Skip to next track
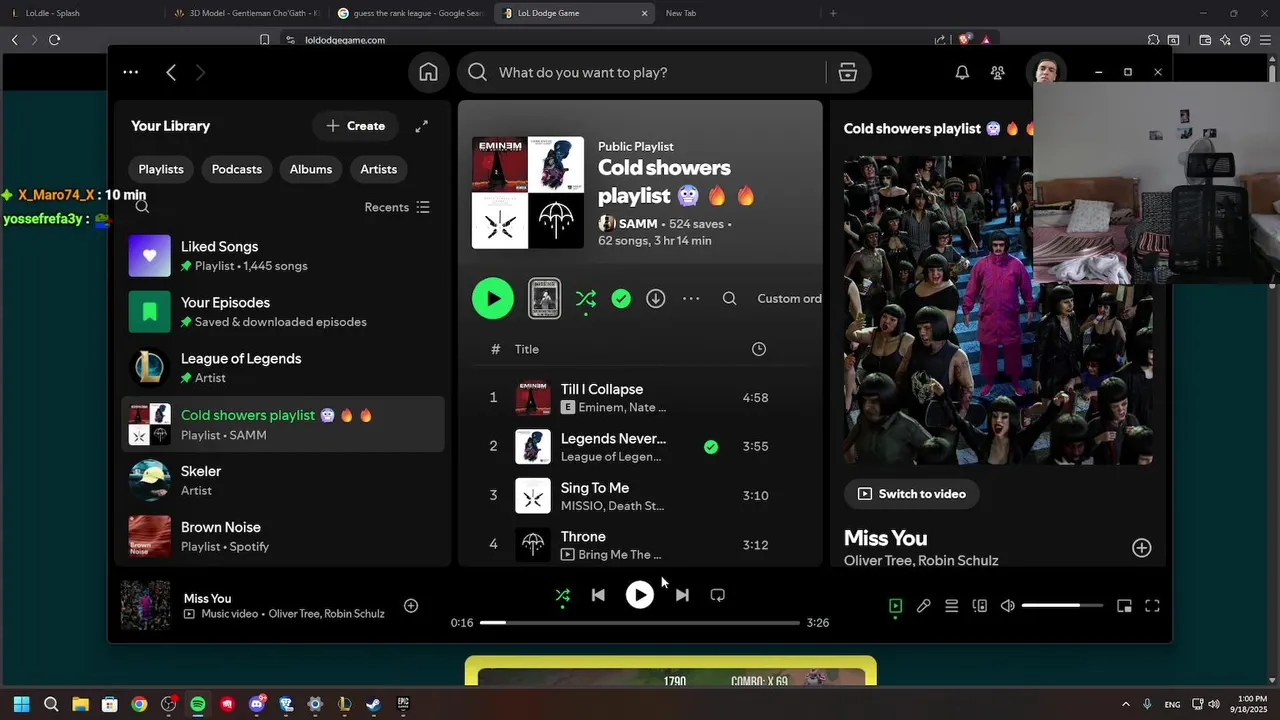The image size is (1280, 720). tap(682, 595)
